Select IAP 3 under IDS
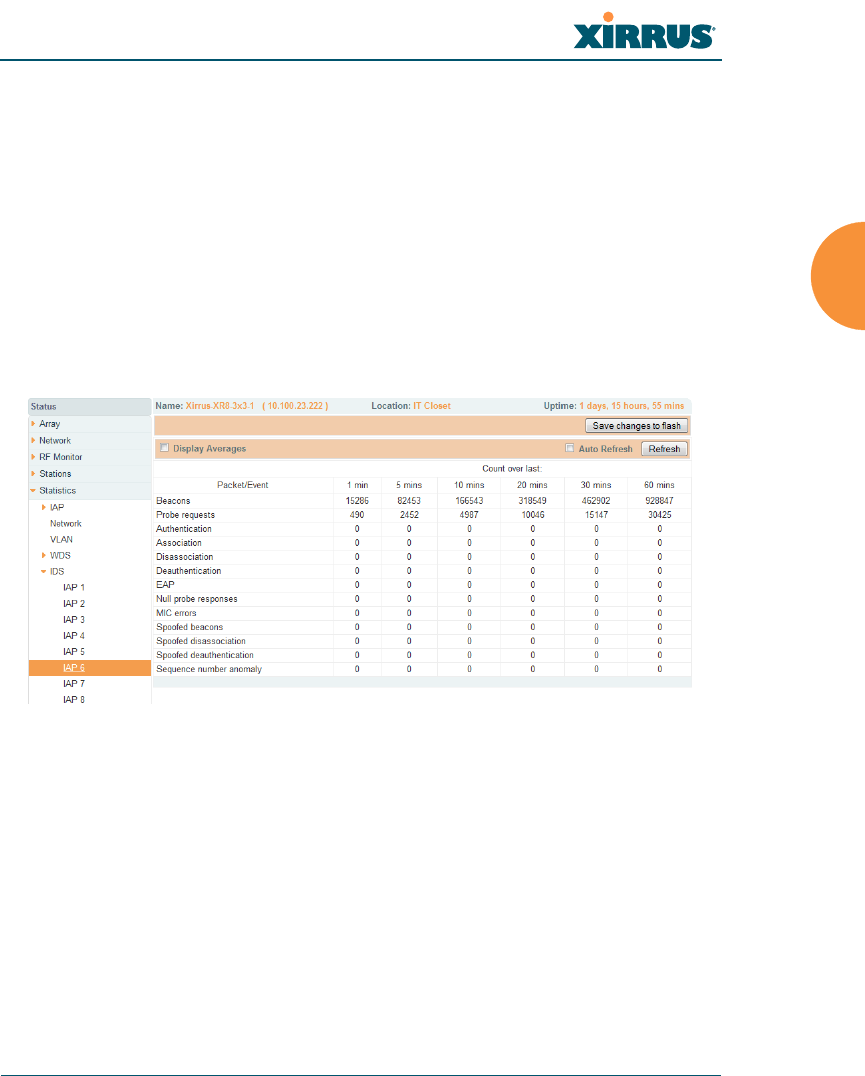Screen dimensions: 865x1076 pos(74,620)
